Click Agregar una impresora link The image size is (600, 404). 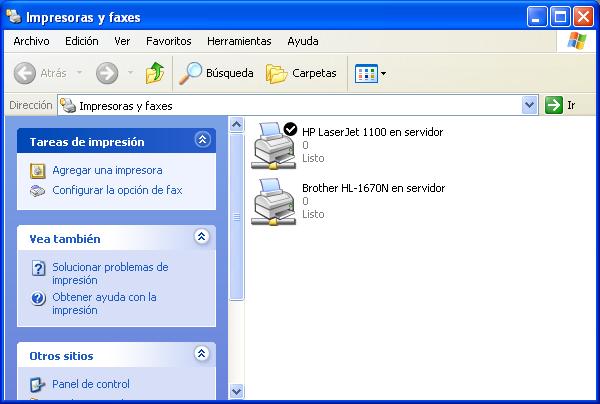pos(106,170)
